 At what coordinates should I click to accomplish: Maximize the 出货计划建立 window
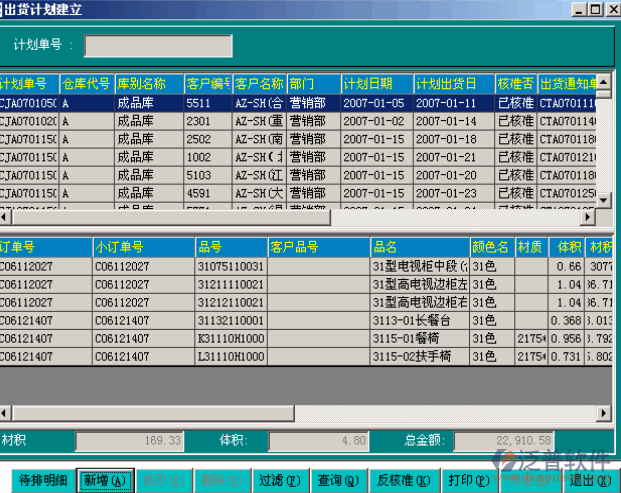[596, 8]
